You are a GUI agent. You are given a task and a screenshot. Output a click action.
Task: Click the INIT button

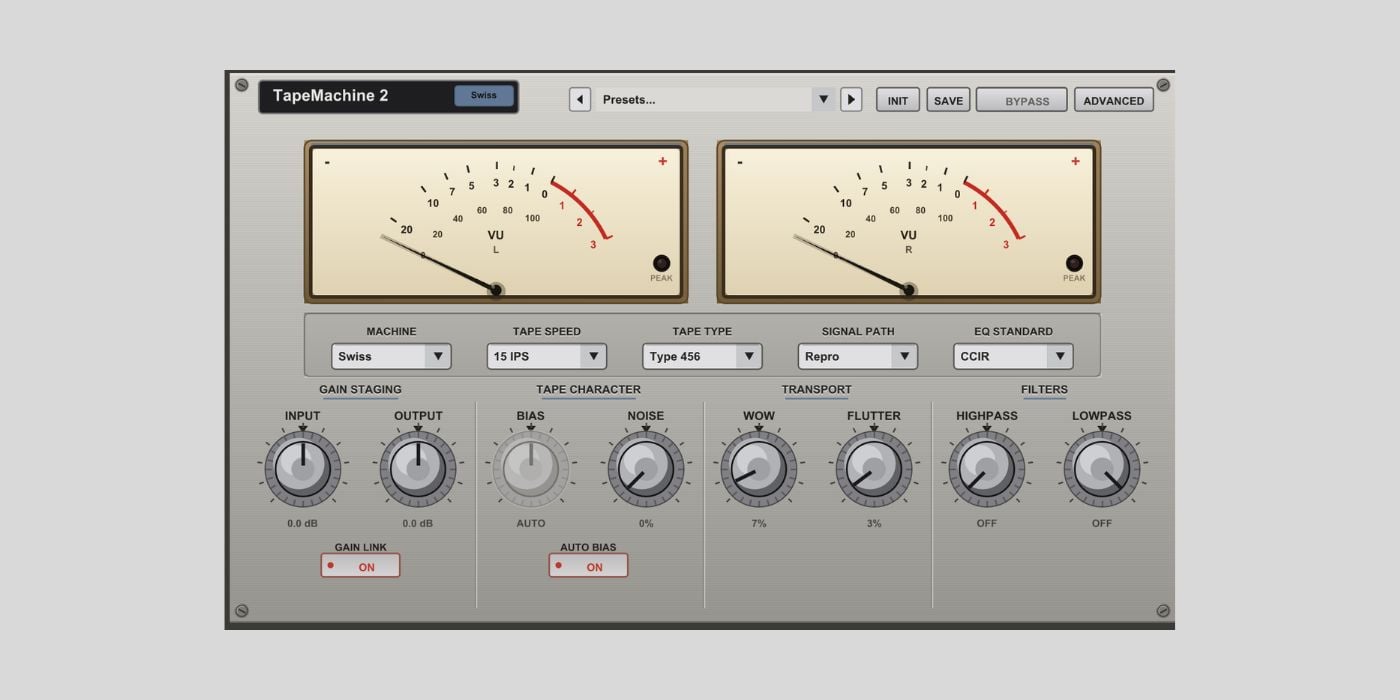pos(898,100)
